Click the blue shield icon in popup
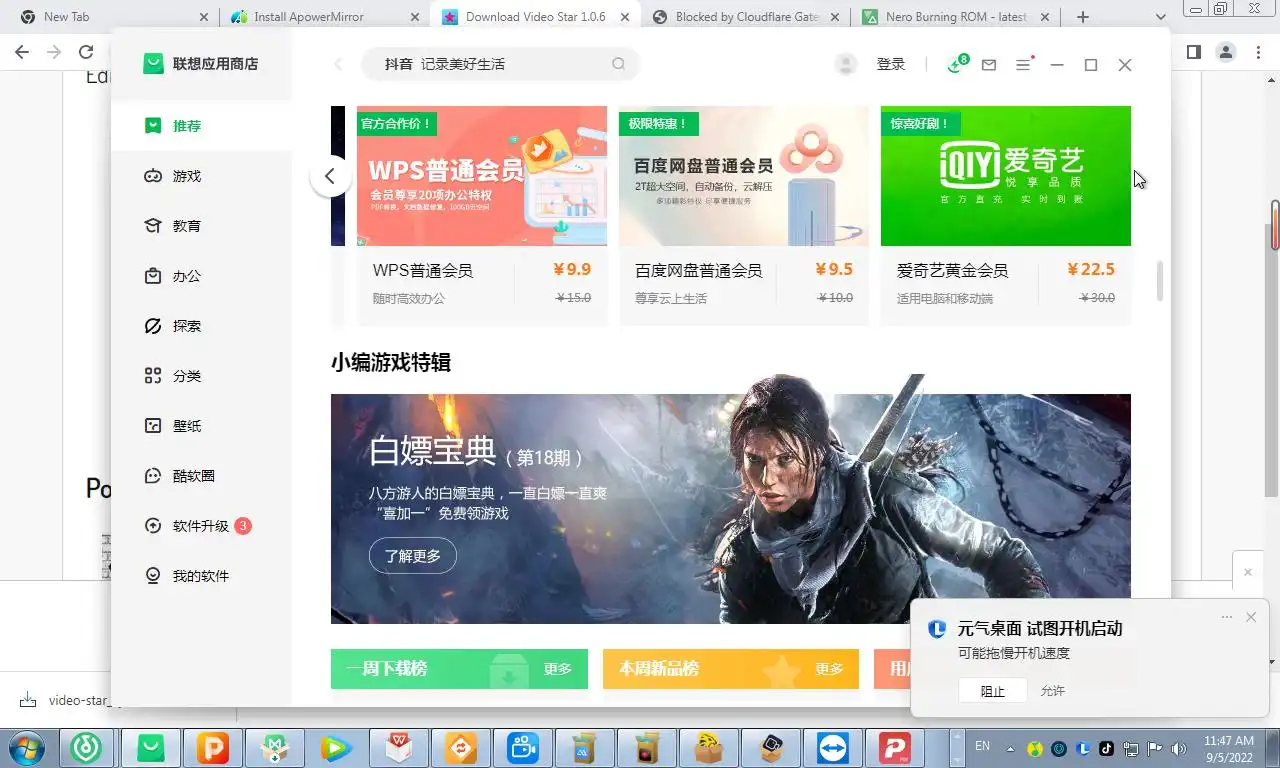Viewport: 1280px width, 768px height. point(937,629)
